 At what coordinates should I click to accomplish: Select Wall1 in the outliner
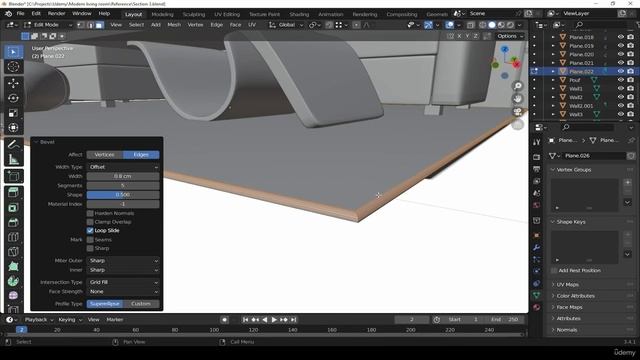pos(576,89)
